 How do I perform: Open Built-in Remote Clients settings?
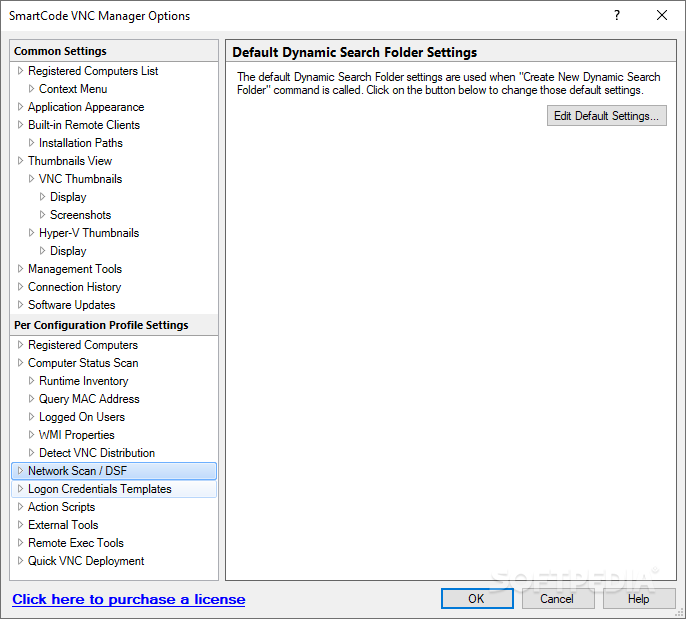84,125
